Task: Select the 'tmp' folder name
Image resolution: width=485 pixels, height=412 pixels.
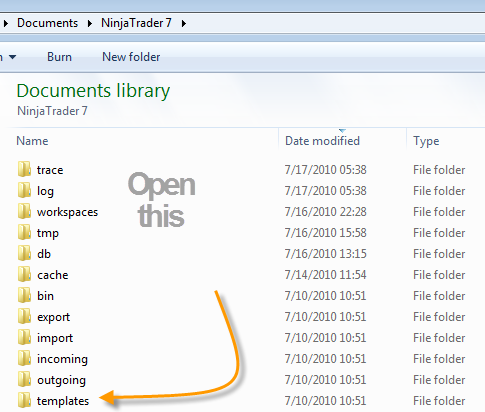Action: [x=48, y=233]
